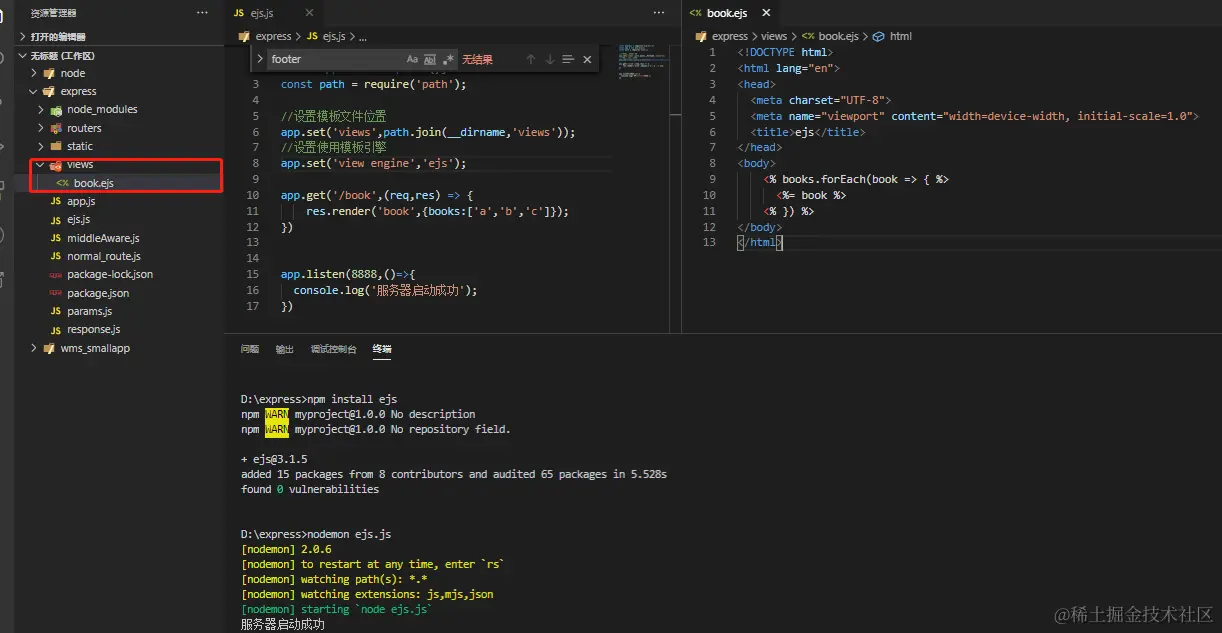
Task: Expand the replace field chevron in find widget
Action: 261,59
